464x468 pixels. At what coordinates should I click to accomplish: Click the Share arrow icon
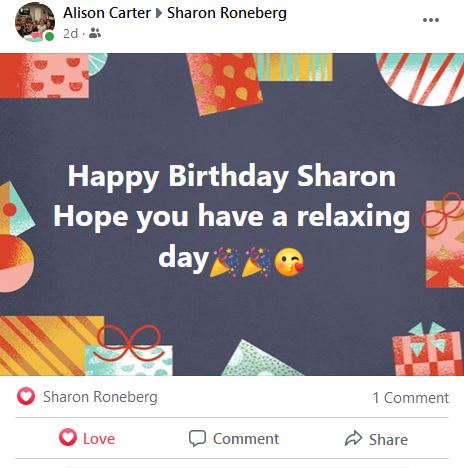[x=353, y=438]
